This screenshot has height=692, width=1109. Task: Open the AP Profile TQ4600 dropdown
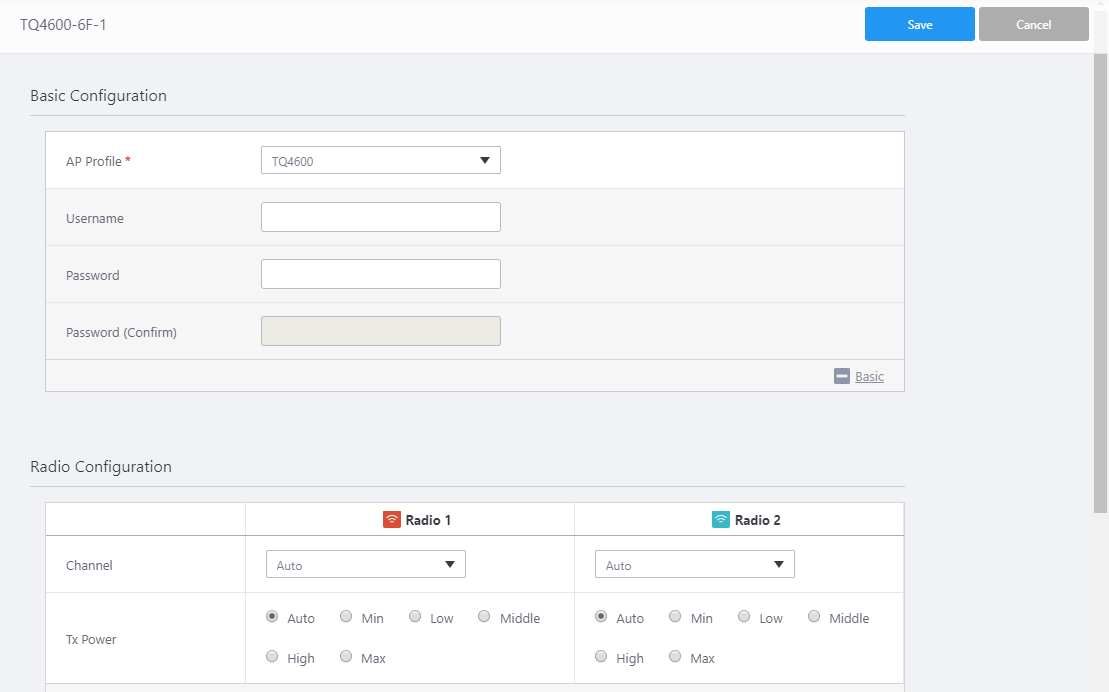tap(381, 160)
